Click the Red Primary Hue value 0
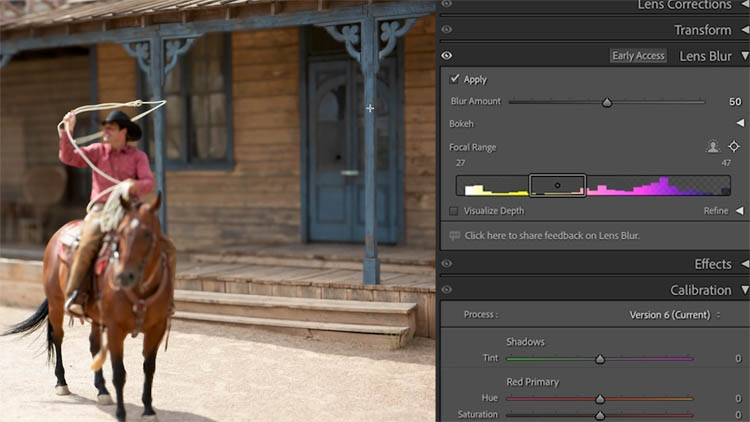Screen dimensions: 750x422 [x=738, y=398]
